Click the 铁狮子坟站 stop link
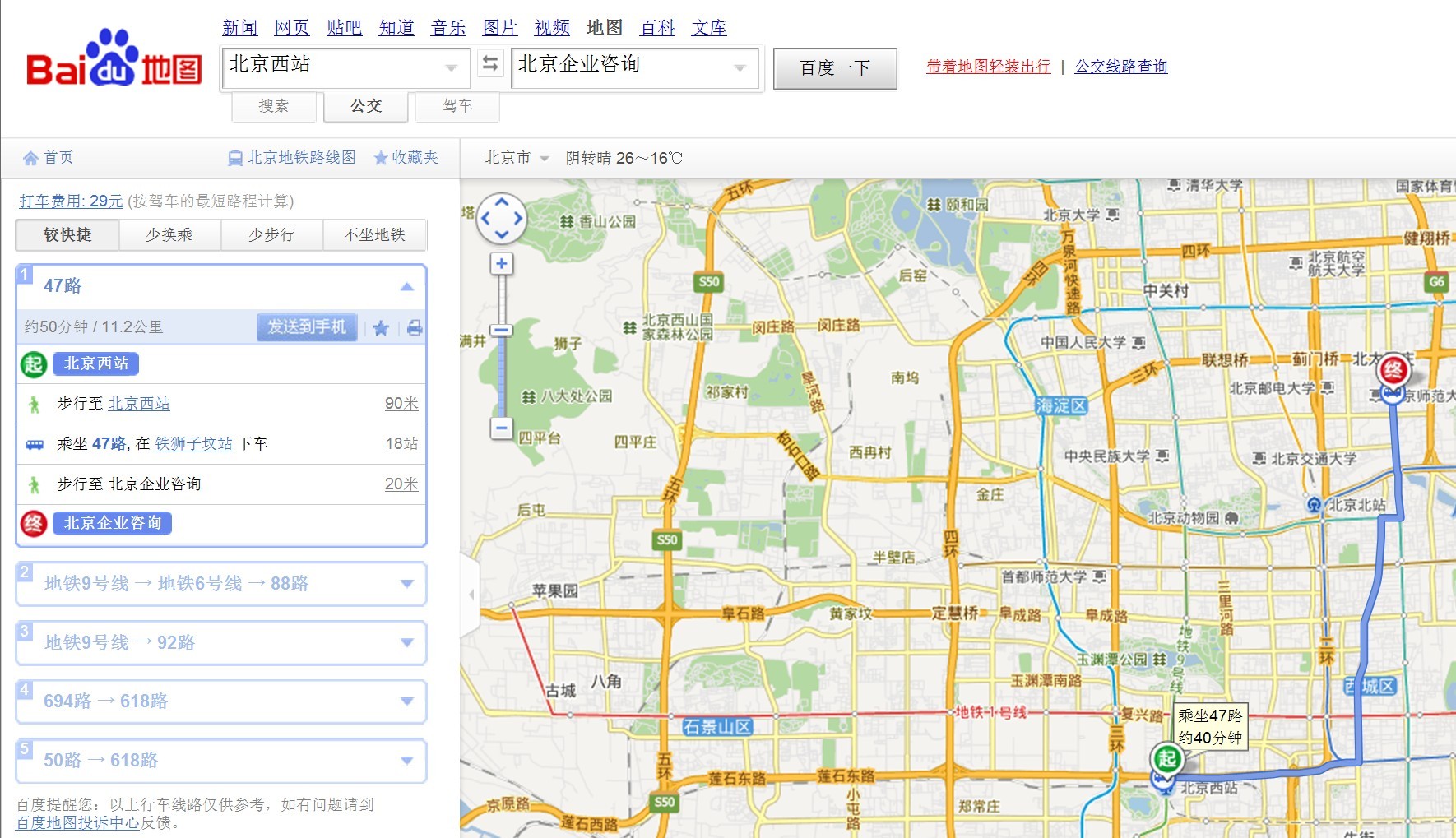The image size is (1456, 838). point(194,444)
